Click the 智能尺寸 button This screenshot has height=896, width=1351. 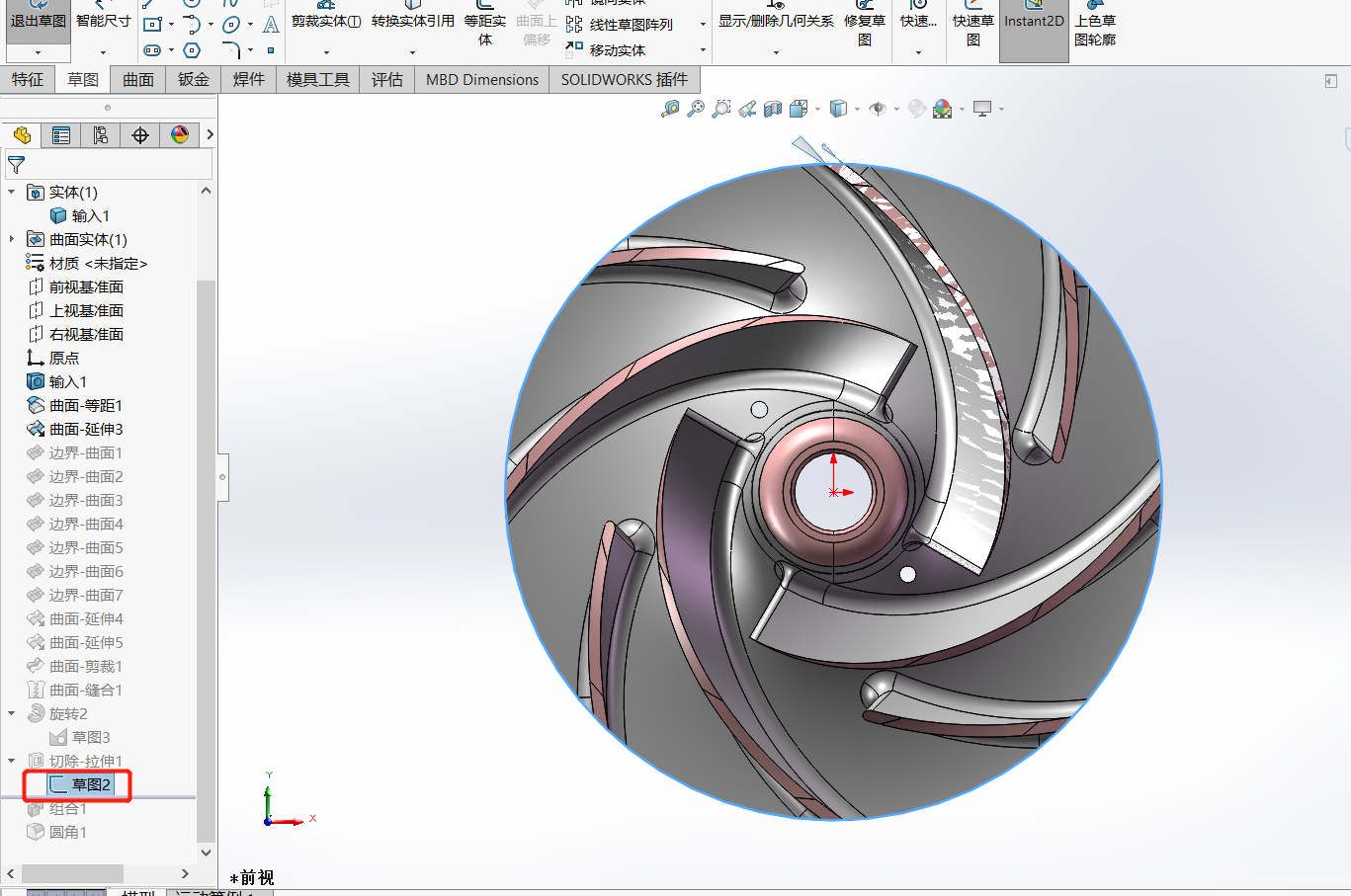[x=104, y=22]
